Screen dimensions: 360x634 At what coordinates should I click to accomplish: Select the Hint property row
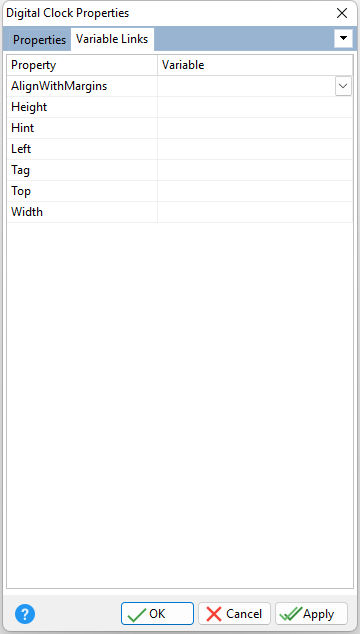point(180,128)
